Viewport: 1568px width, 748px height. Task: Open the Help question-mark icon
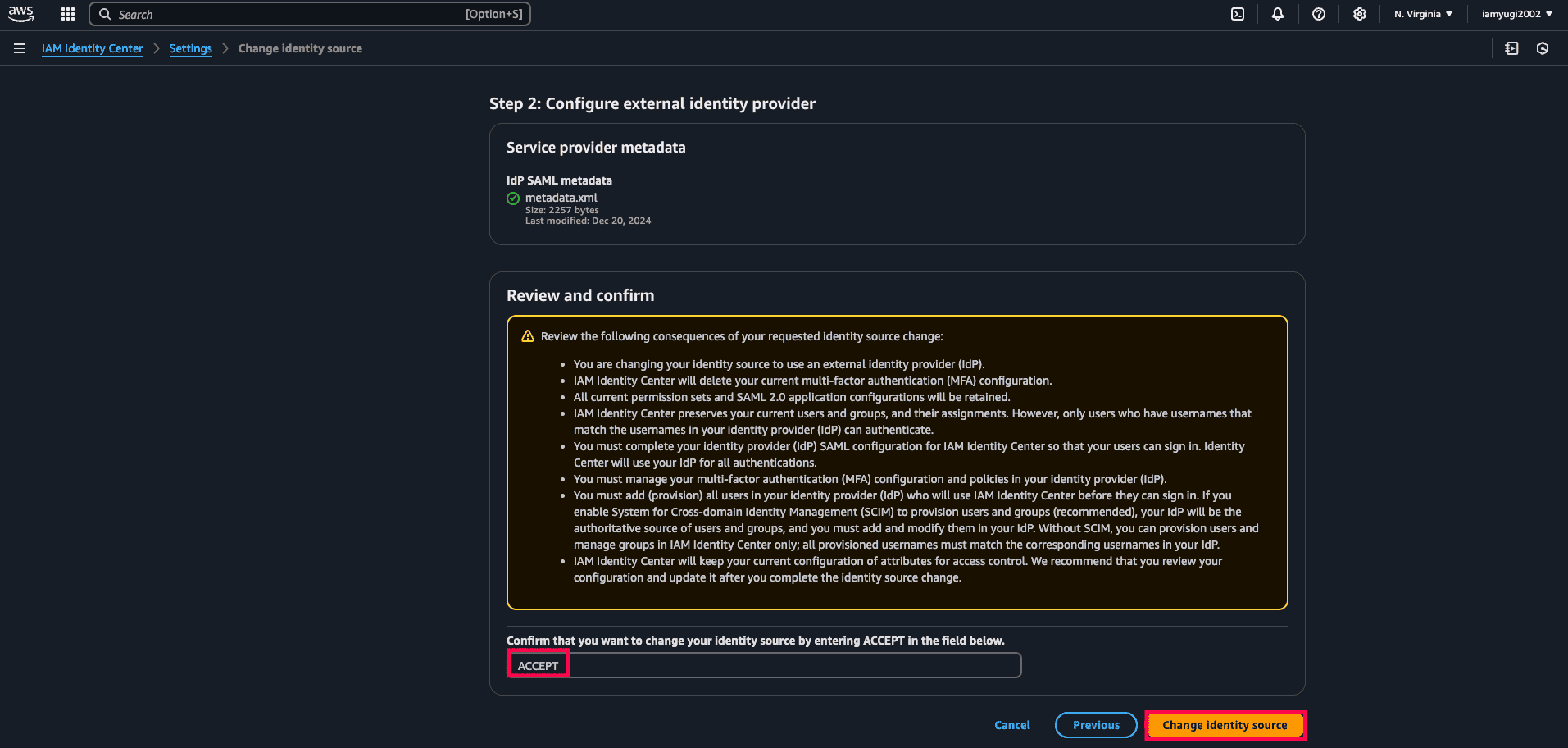pyautogui.click(x=1319, y=14)
